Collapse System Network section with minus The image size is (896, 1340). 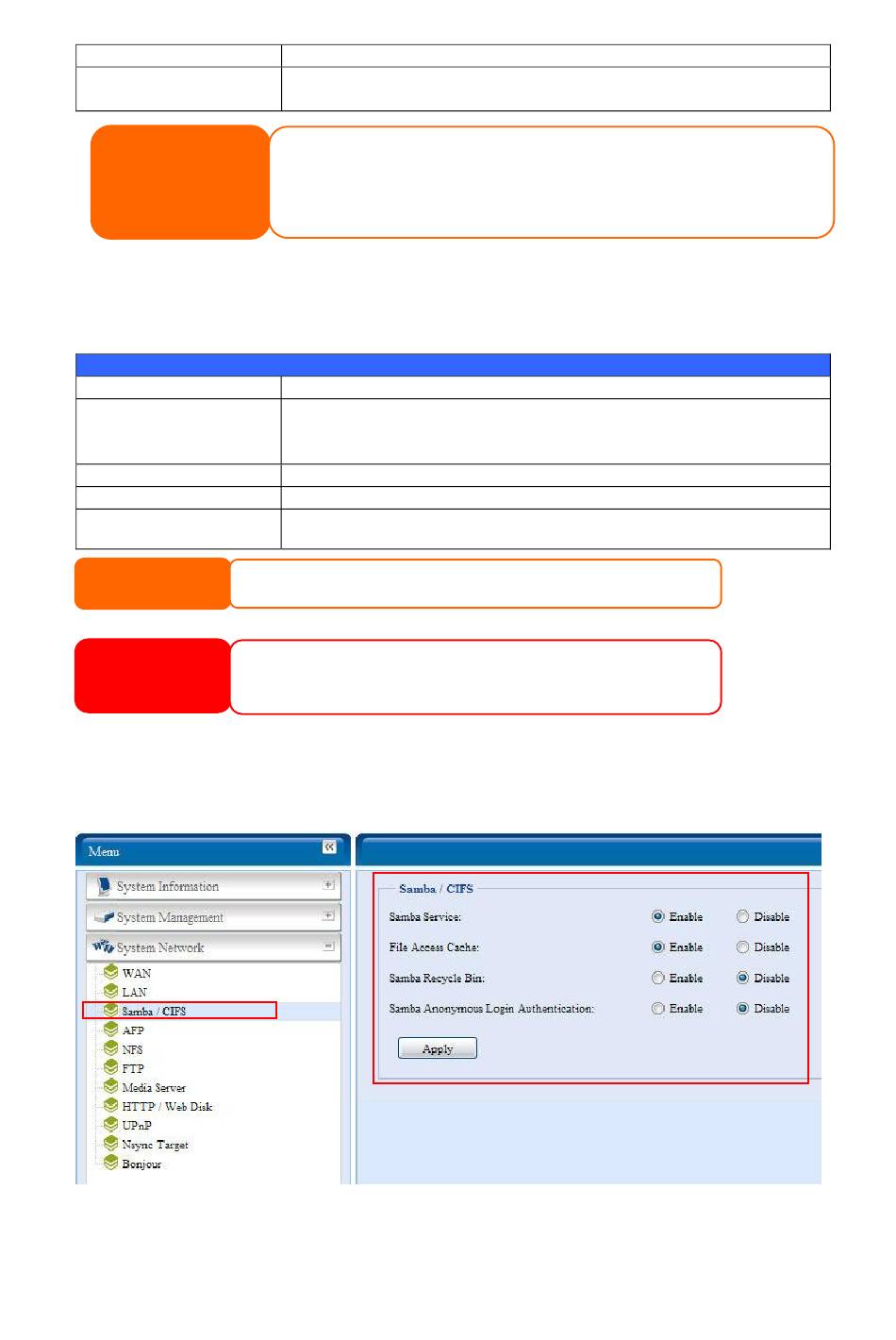(x=328, y=946)
